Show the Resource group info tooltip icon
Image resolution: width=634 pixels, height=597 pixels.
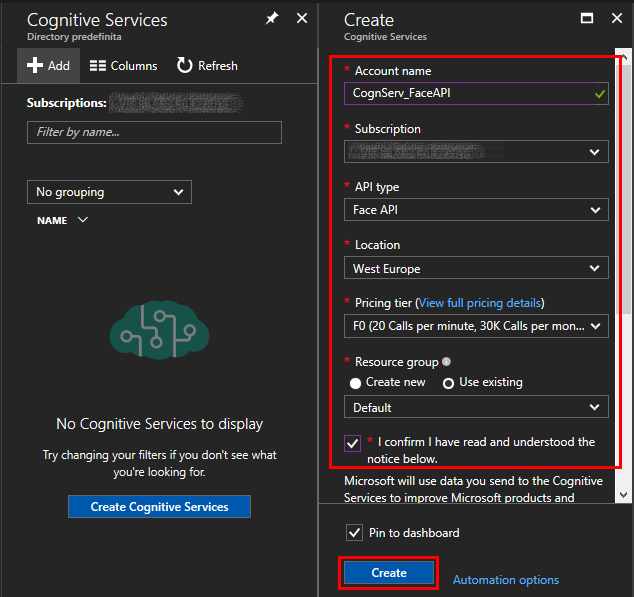(446, 362)
